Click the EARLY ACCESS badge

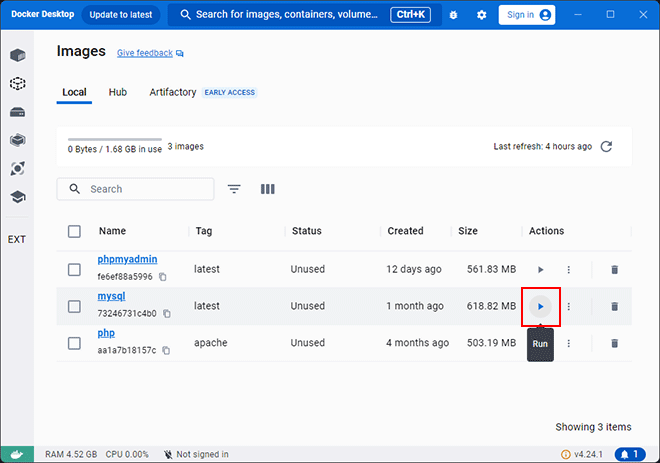pyautogui.click(x=230, y=93)
